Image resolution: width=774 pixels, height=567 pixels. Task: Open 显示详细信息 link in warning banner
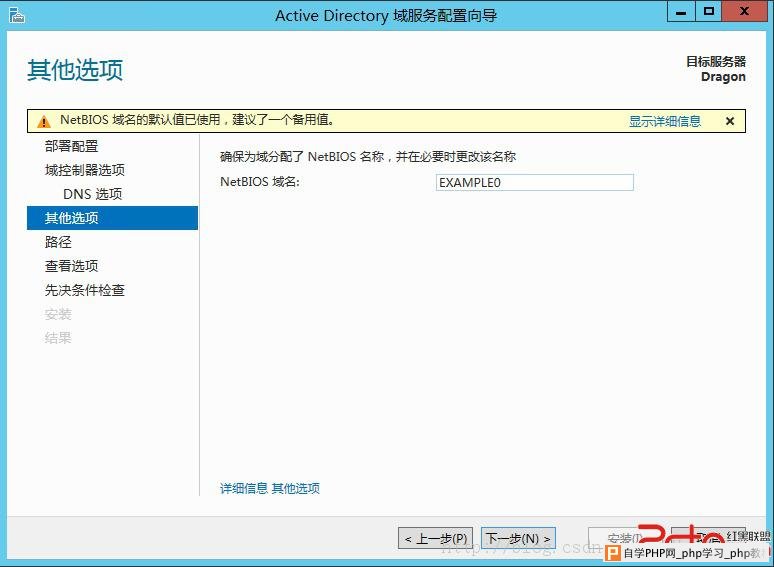tap(664, 121)
